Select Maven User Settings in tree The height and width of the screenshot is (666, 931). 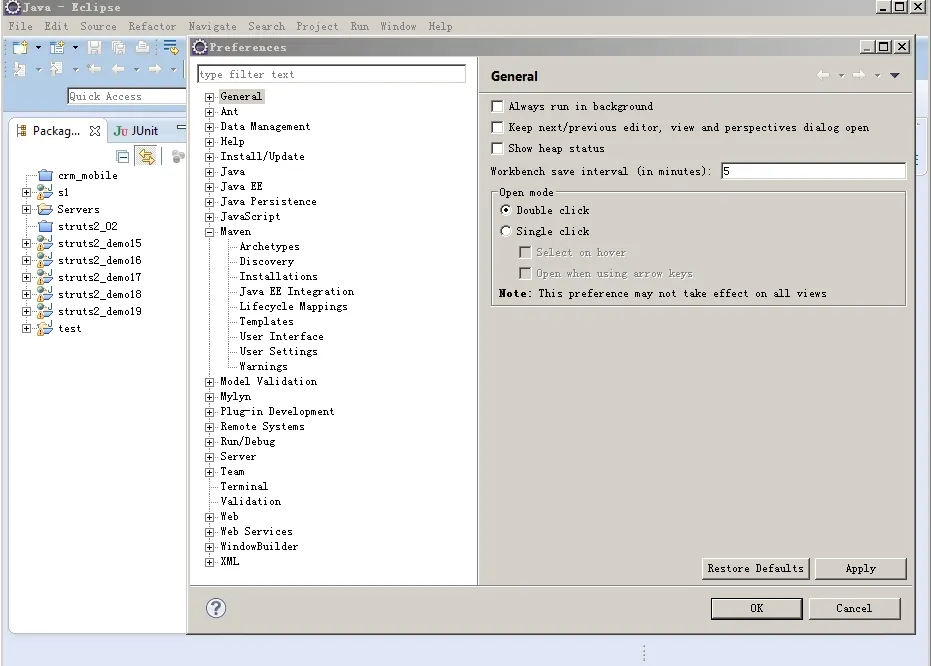click(278, 351)
